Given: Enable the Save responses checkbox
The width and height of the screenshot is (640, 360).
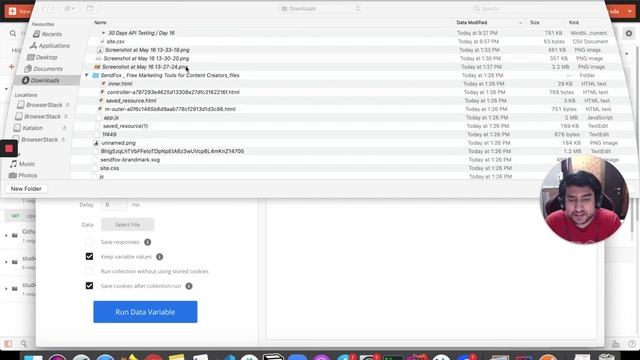Looking at the screenshot, I should [x=89, y=242].
